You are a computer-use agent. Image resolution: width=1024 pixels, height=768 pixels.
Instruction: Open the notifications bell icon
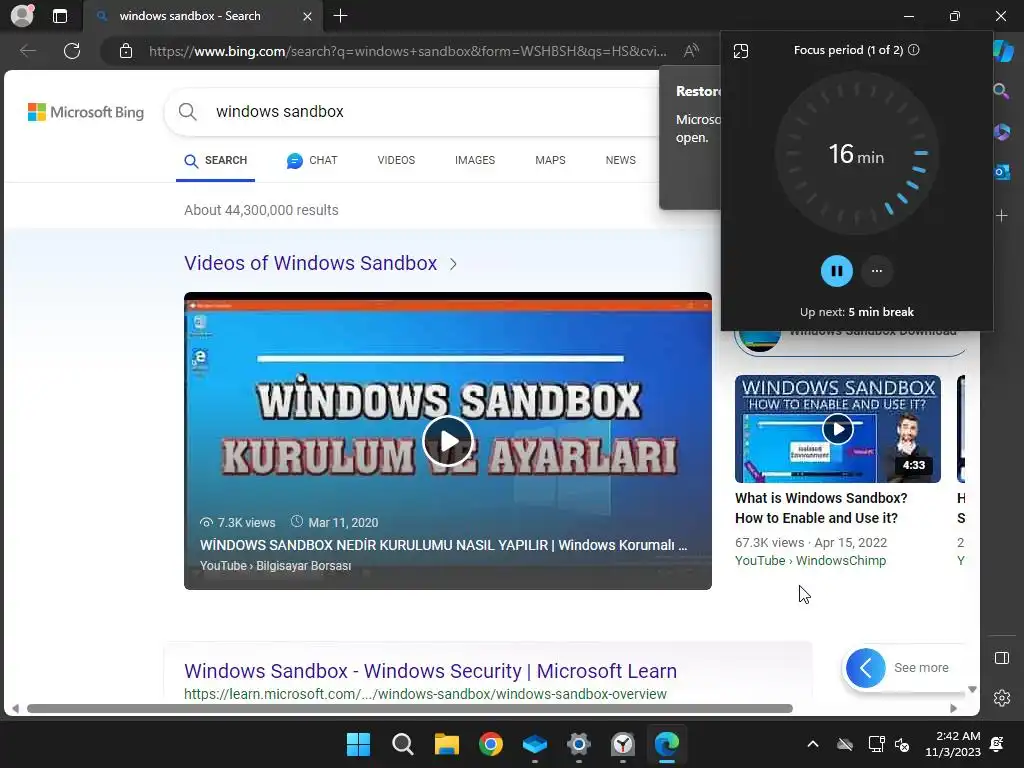[x=997, y=744]
